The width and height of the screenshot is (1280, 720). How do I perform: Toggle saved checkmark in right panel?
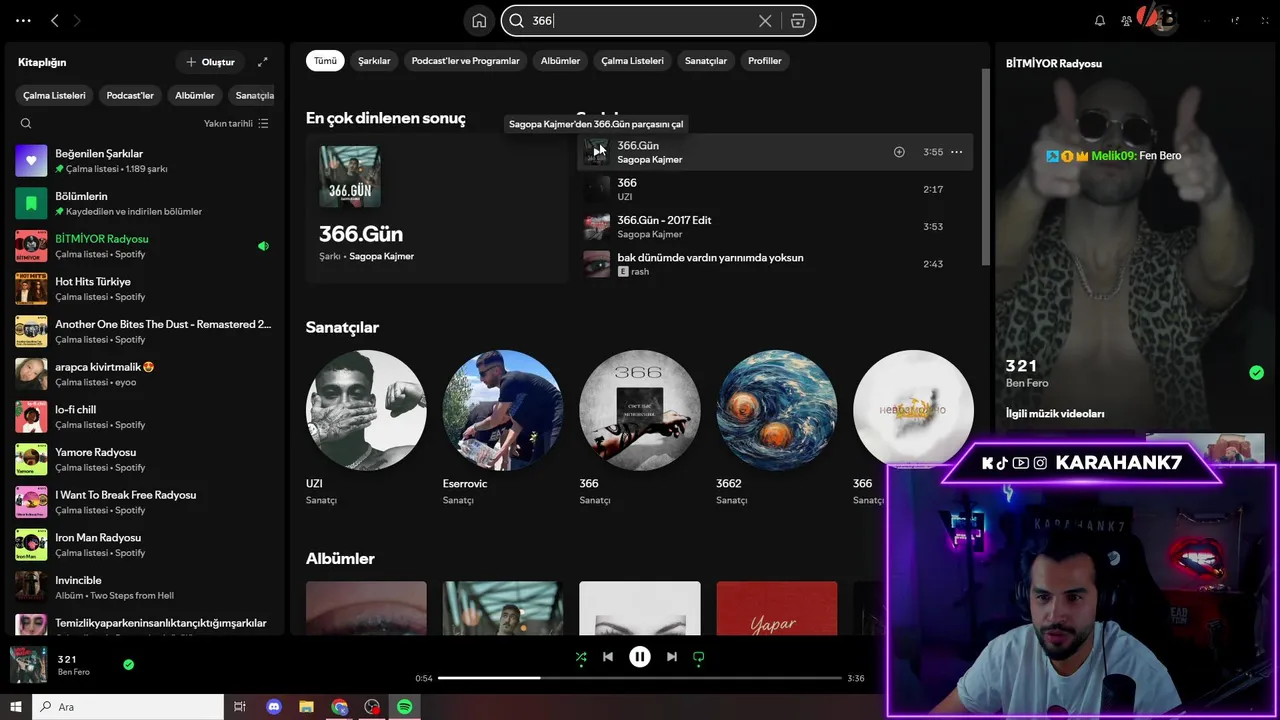pyautogui.click(x=1257, y=373)
